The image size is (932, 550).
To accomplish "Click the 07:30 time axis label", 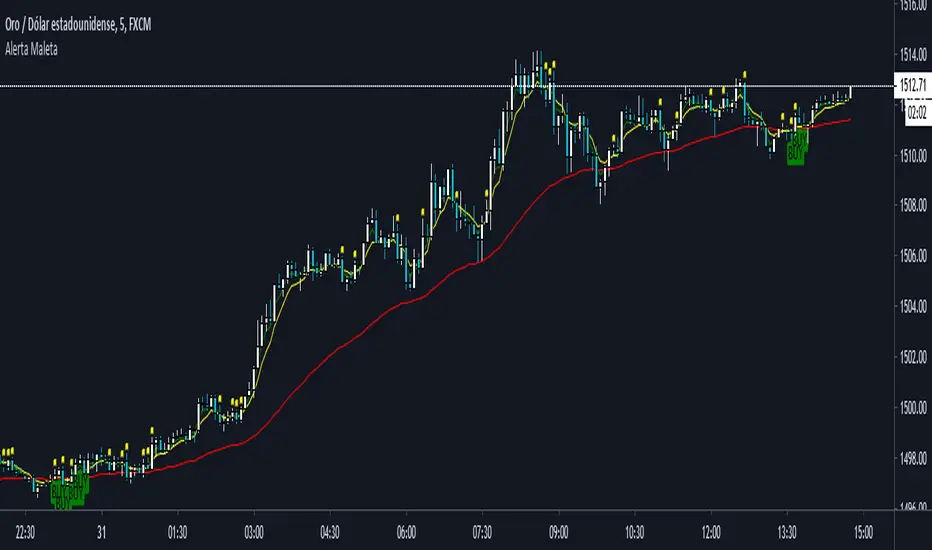I will [x=482, y=531].
